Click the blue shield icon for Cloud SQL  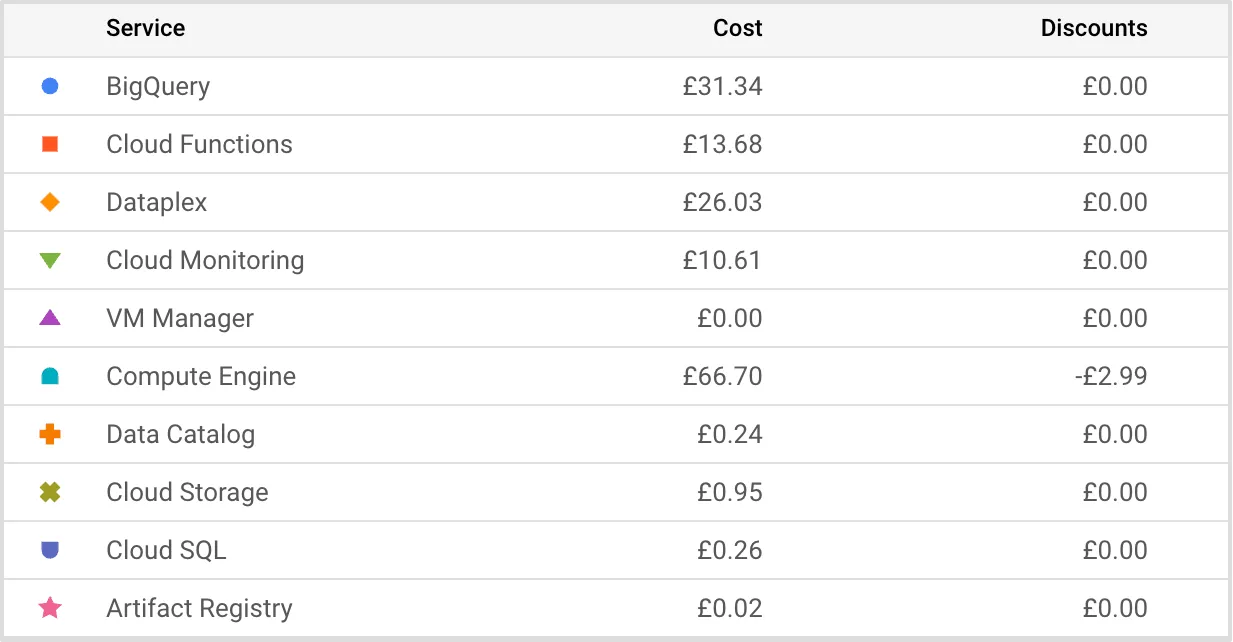point(50,550)
